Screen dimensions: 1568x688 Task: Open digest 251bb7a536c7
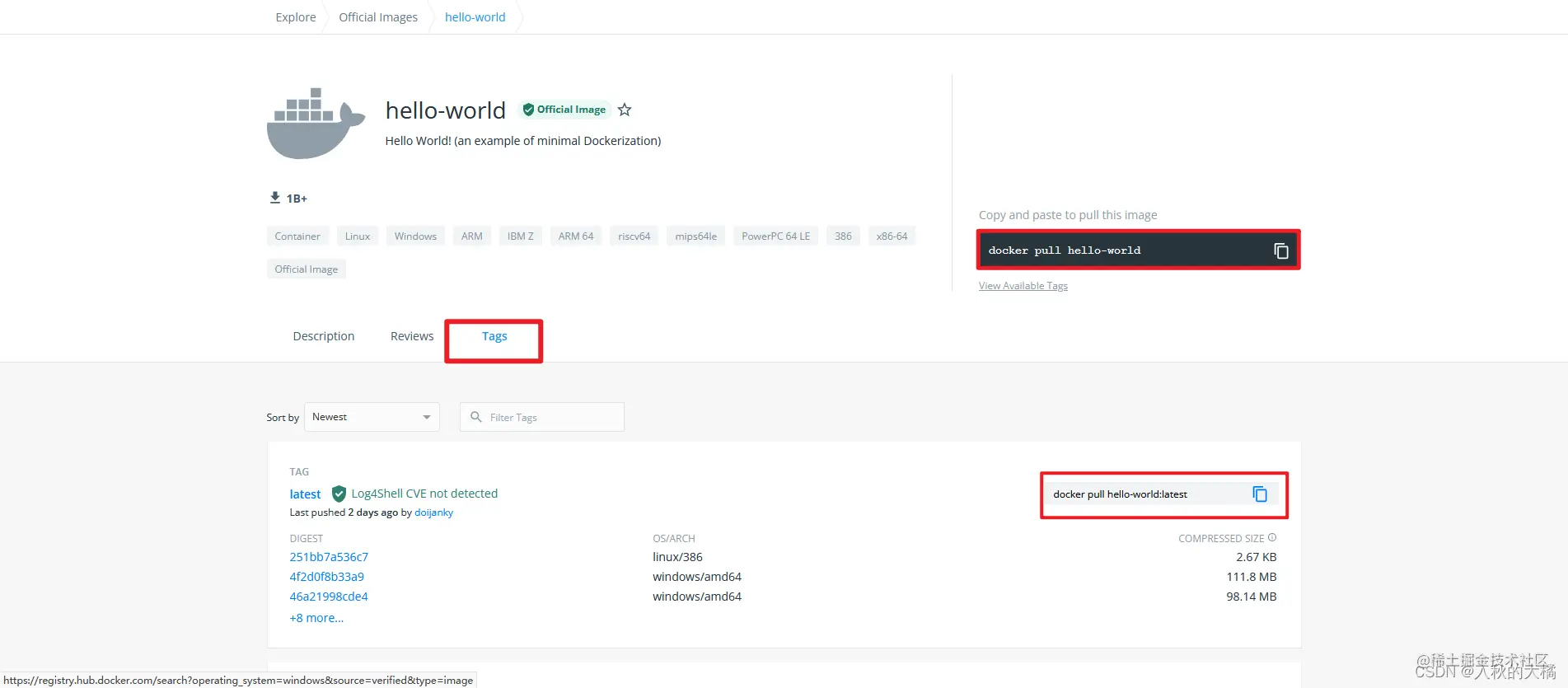tap(329, 557)
